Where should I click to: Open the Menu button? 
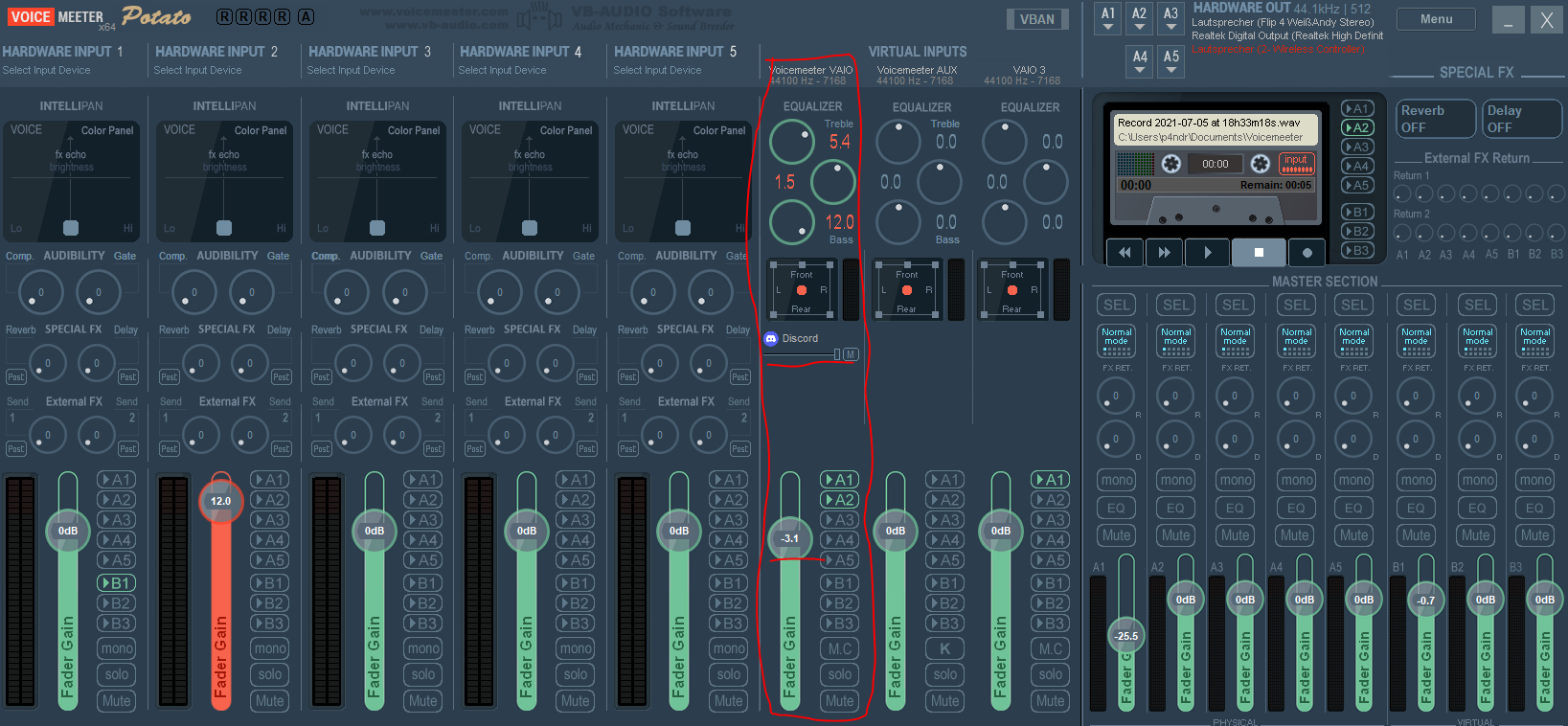pos(1436,18)
